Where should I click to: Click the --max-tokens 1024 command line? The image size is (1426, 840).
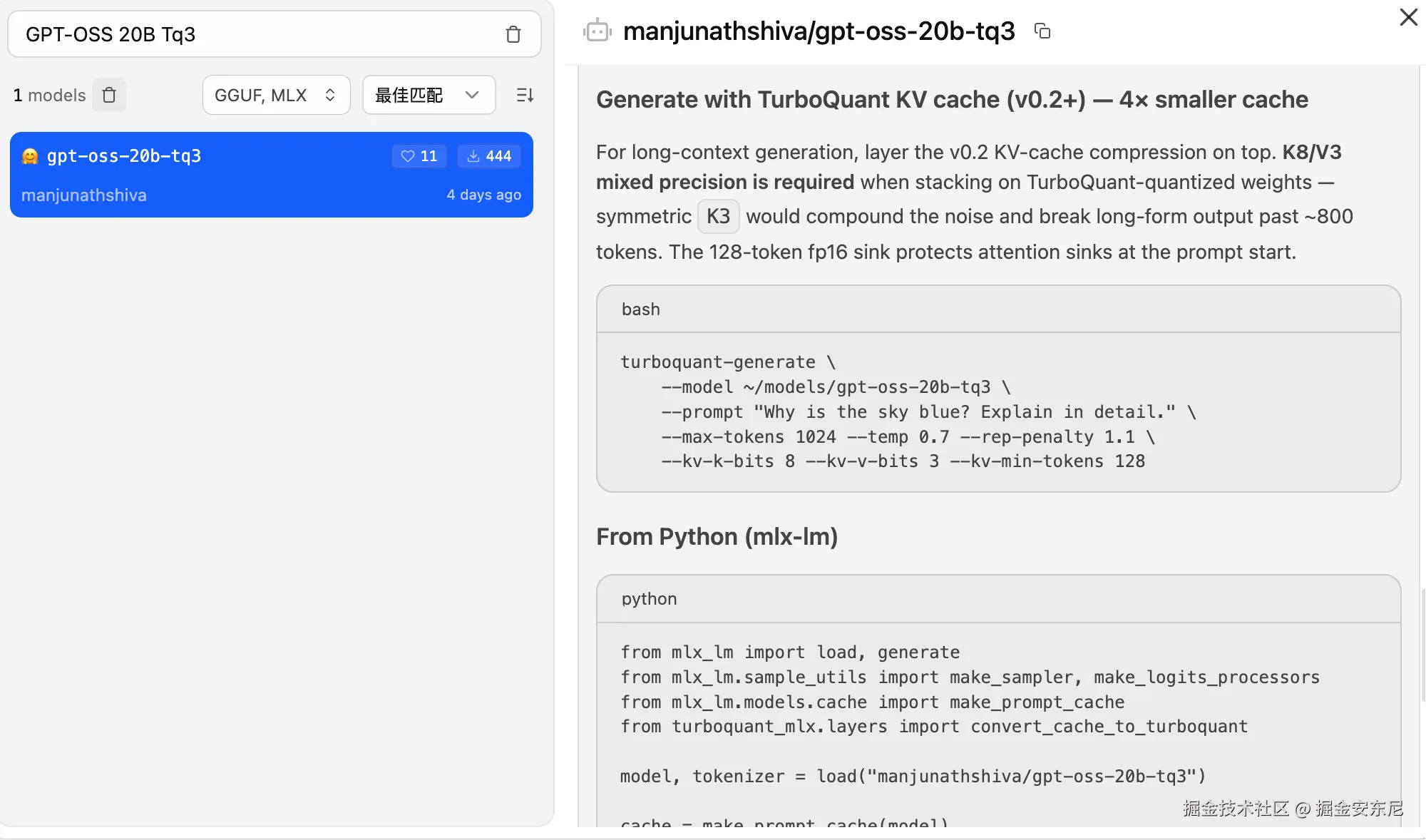tap(908, 437)
